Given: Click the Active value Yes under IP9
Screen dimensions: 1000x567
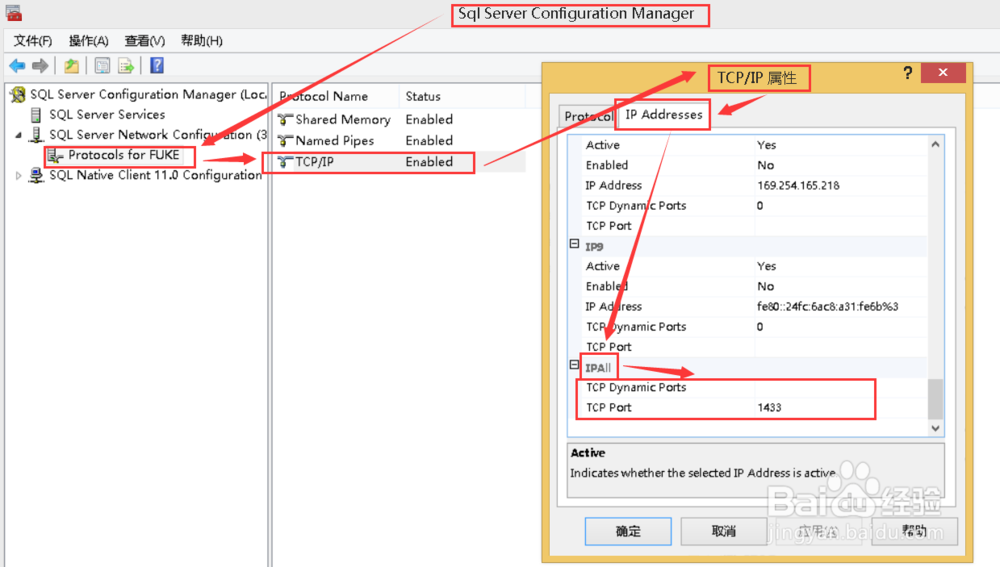Looking at the screenshot, I should click(x=767, y=266).
